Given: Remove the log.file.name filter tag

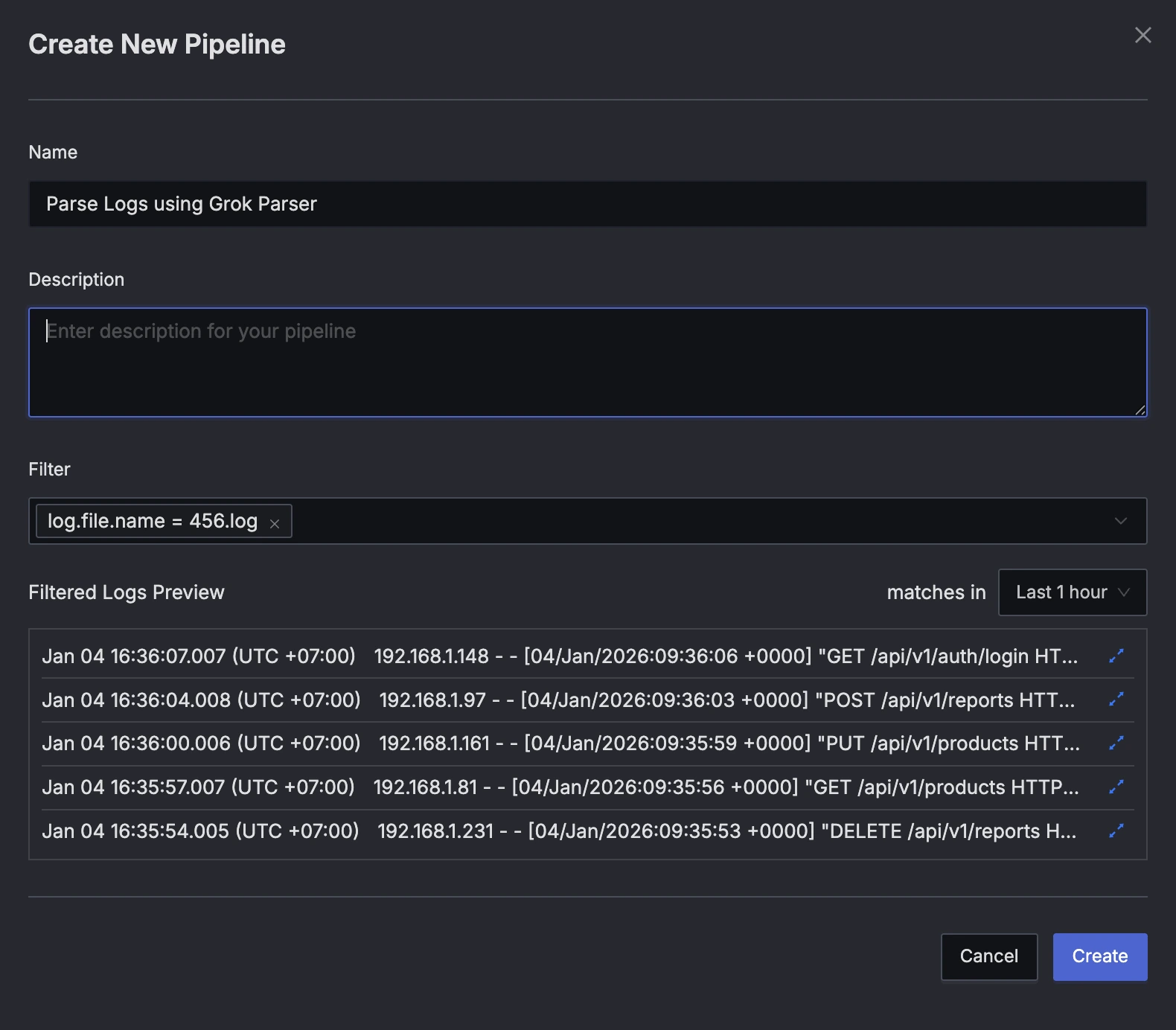Looking at the screenshot, I should (x=275, y=523).
